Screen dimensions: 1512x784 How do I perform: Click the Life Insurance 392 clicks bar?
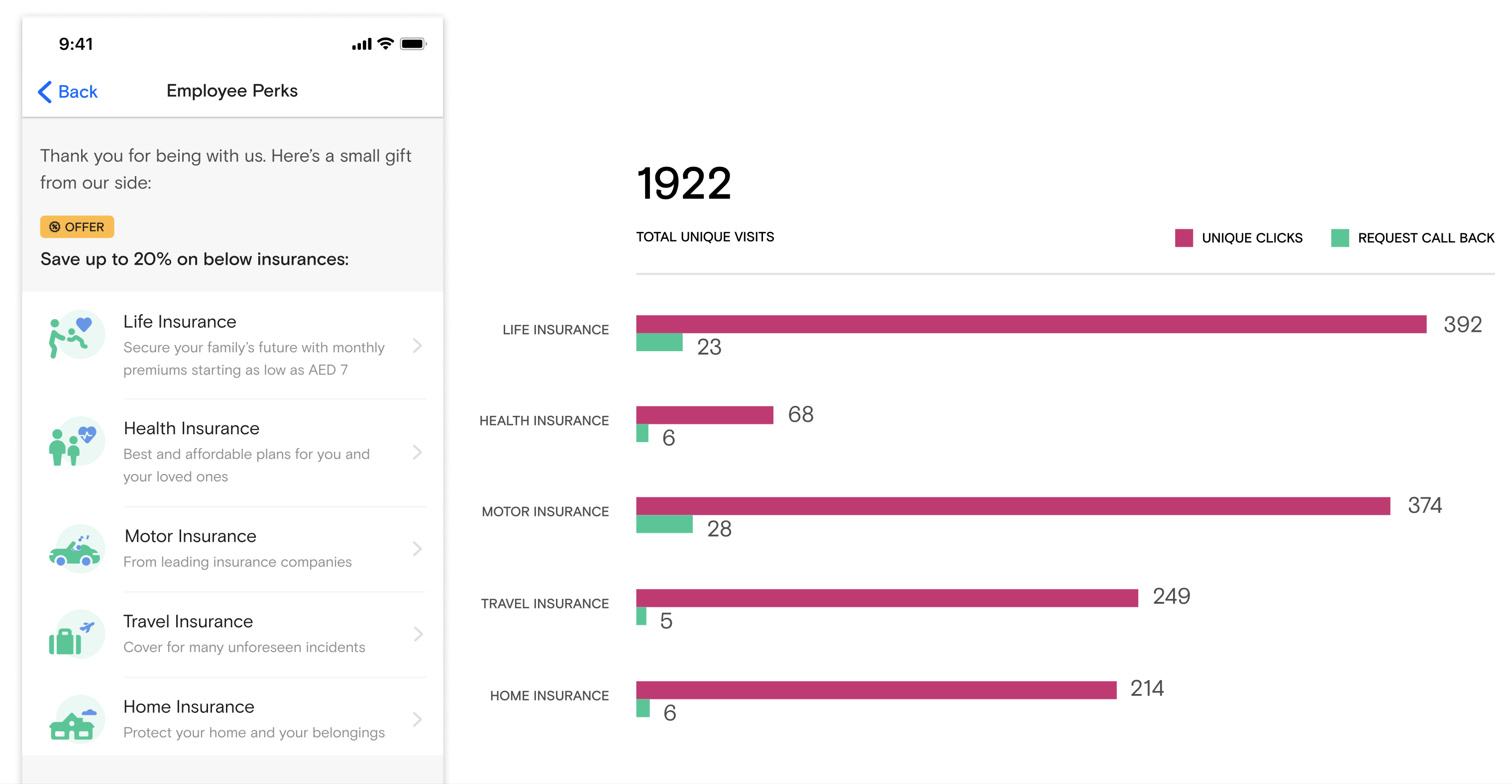pos(1031,324)
